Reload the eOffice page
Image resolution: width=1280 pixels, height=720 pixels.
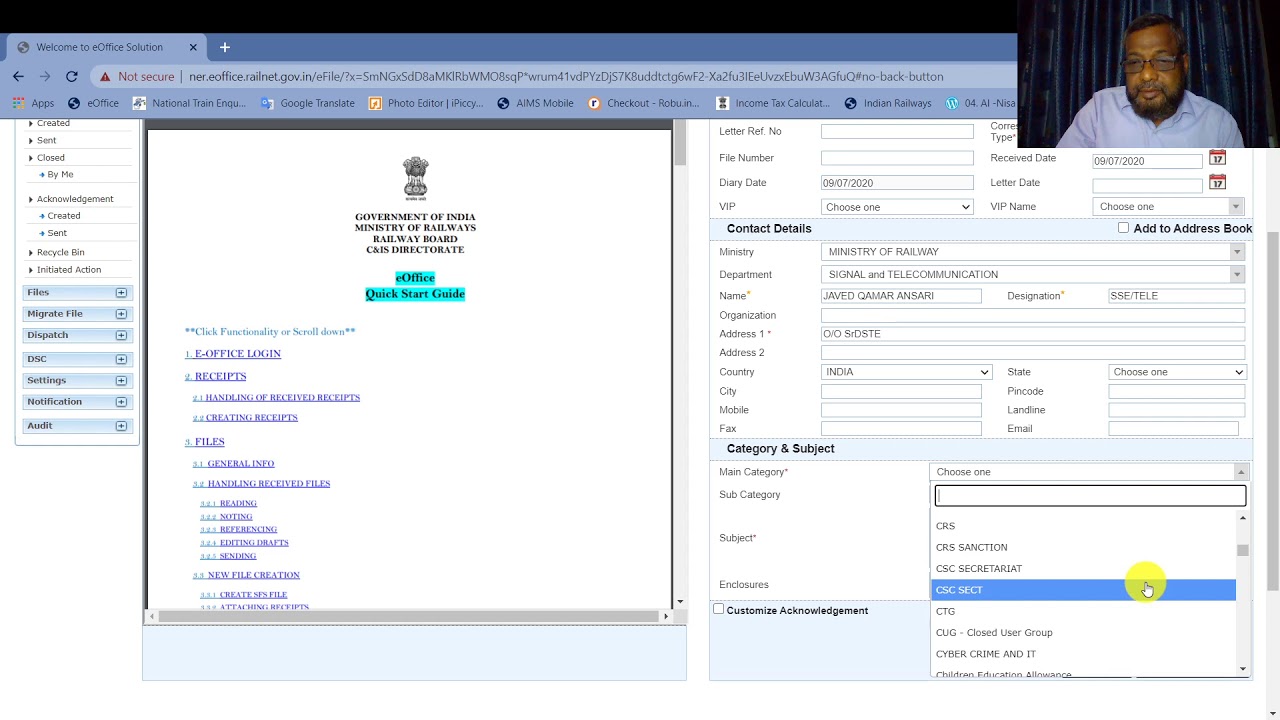pyautogui.click(x=72, y=76)
